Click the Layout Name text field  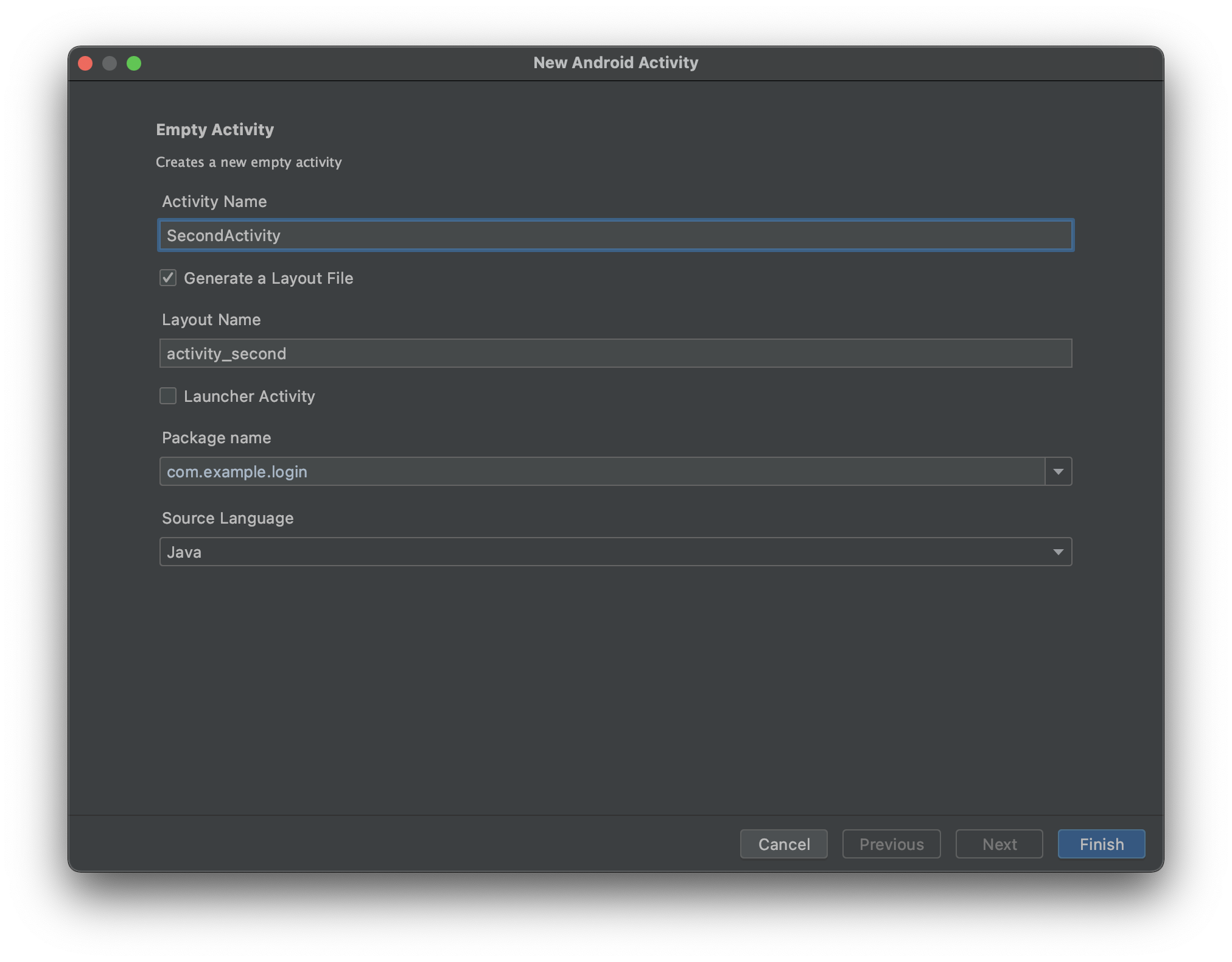click(615, 354)
